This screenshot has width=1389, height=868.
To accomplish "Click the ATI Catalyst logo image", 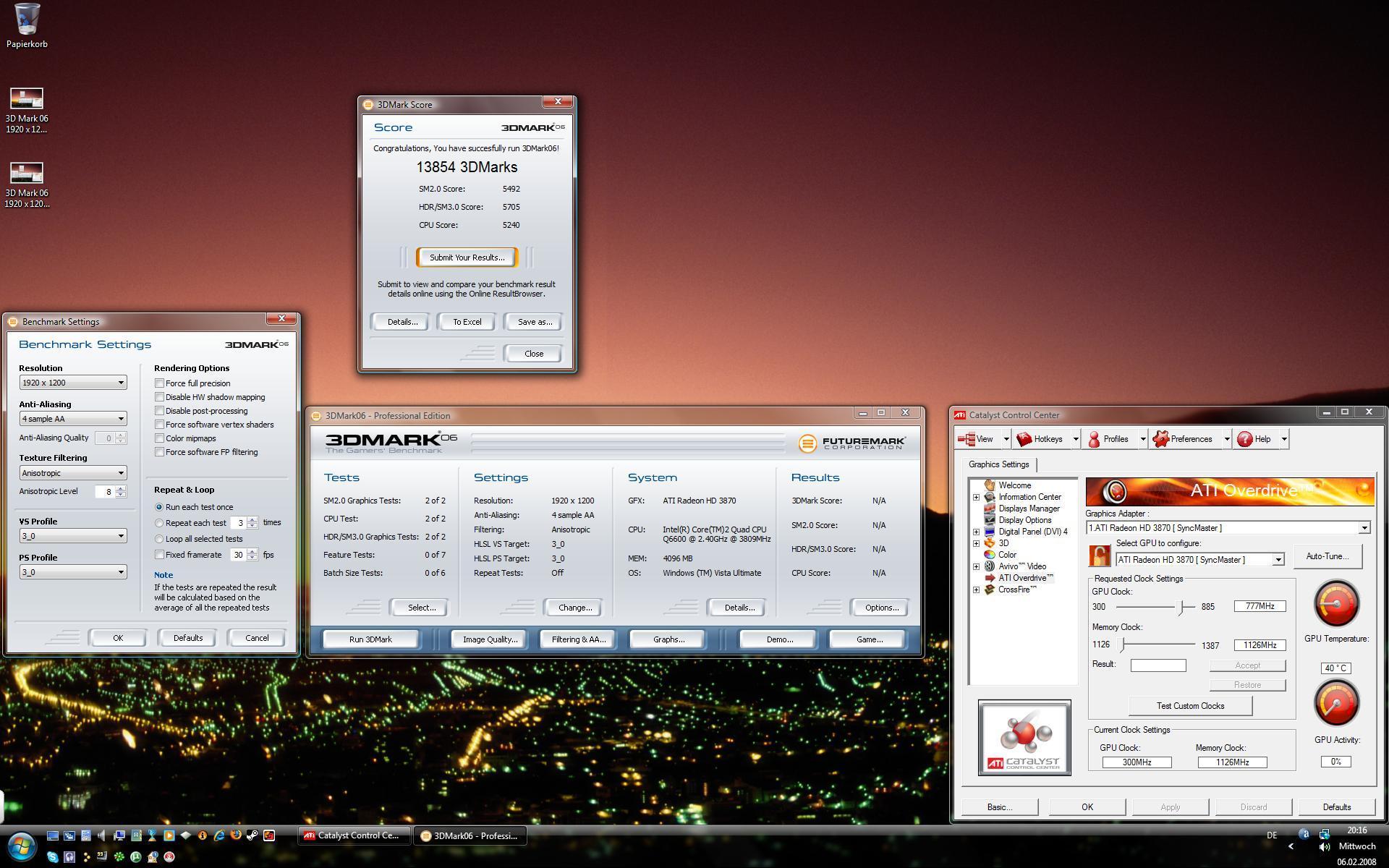I will (x=1024, y=738).
